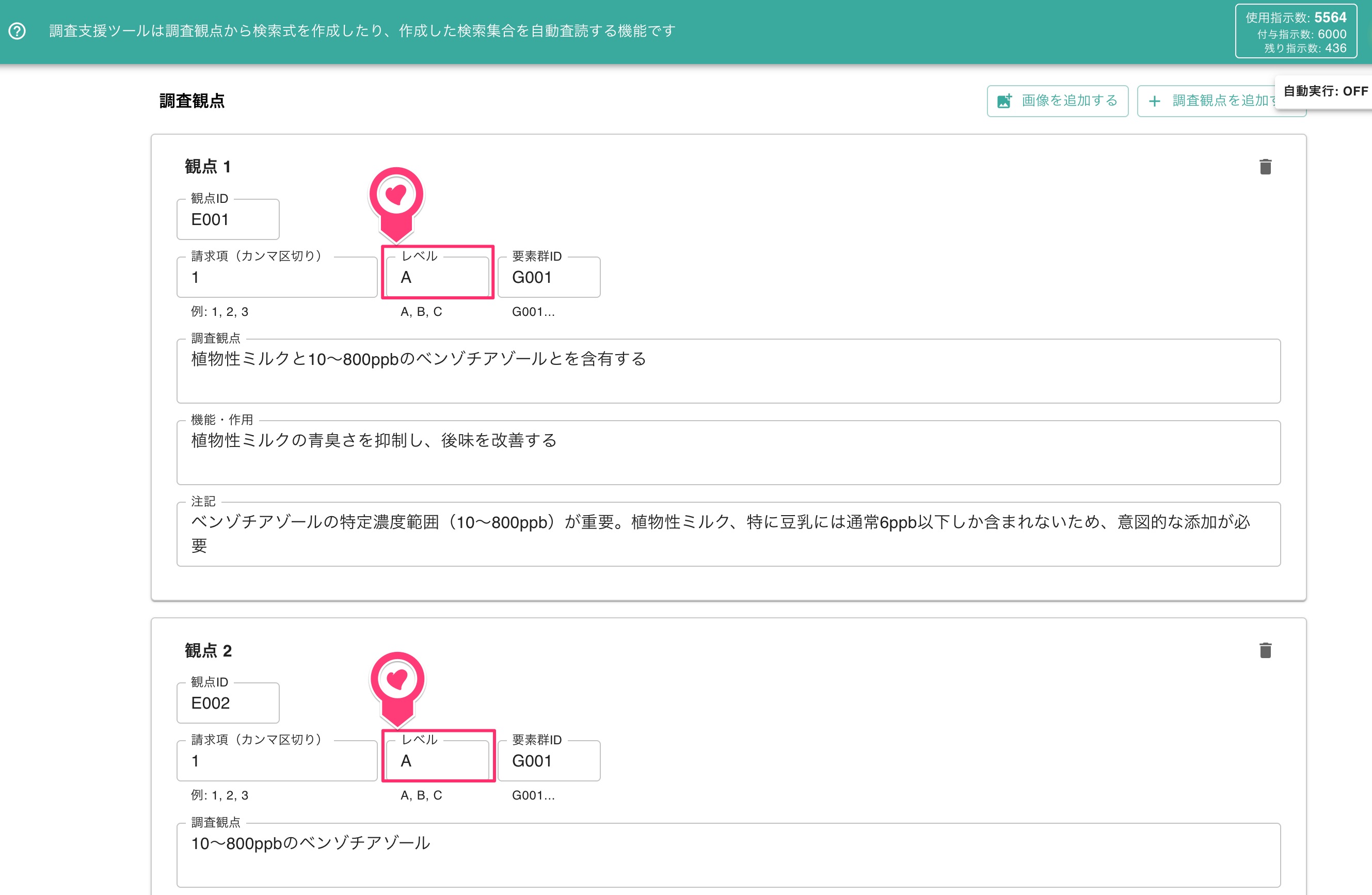
Task: Click the 調査観点 section title
Action: coord(192,101)
